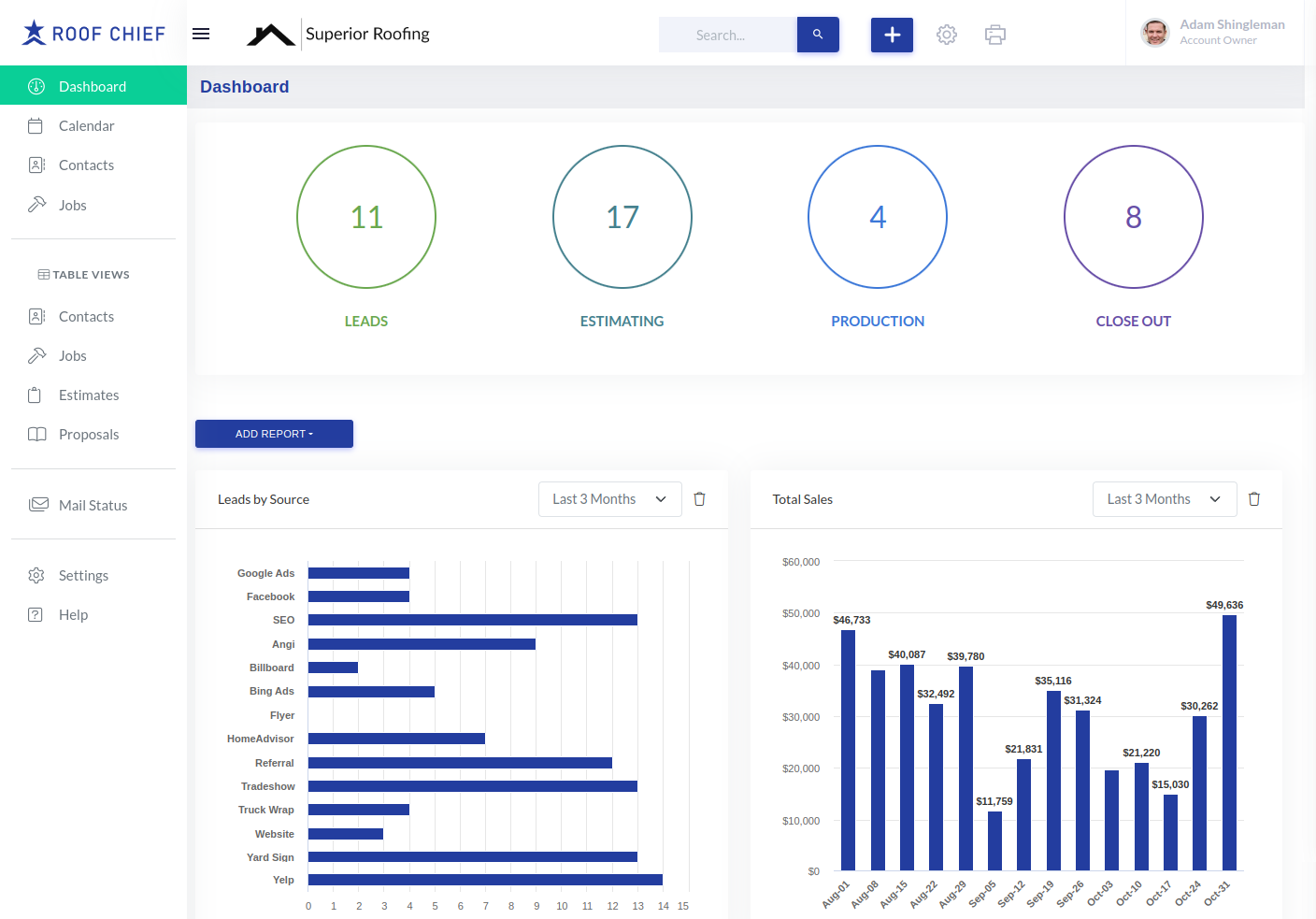Toggle the hamburger menu icon
This screenshot has width=1316, height=919.
pos(201,34)
